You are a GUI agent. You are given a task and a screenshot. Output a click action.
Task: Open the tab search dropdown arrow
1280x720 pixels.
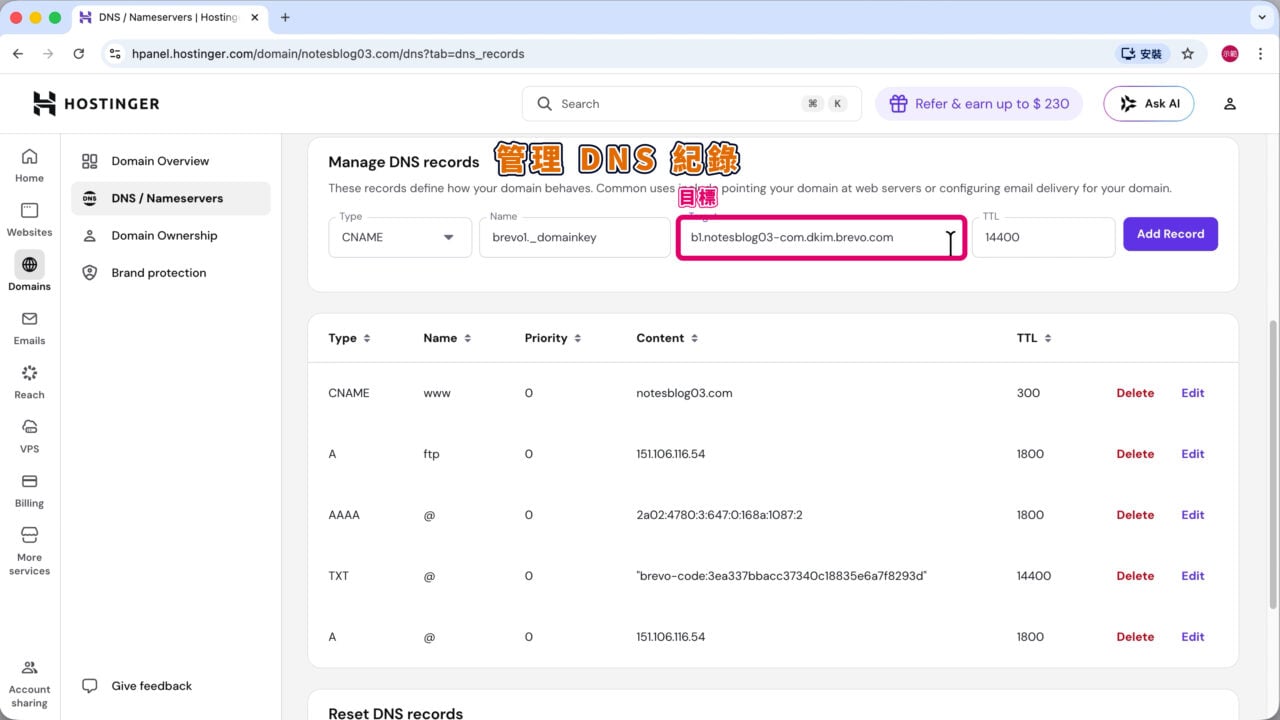pyautogui.click(x=1260, y=17)
